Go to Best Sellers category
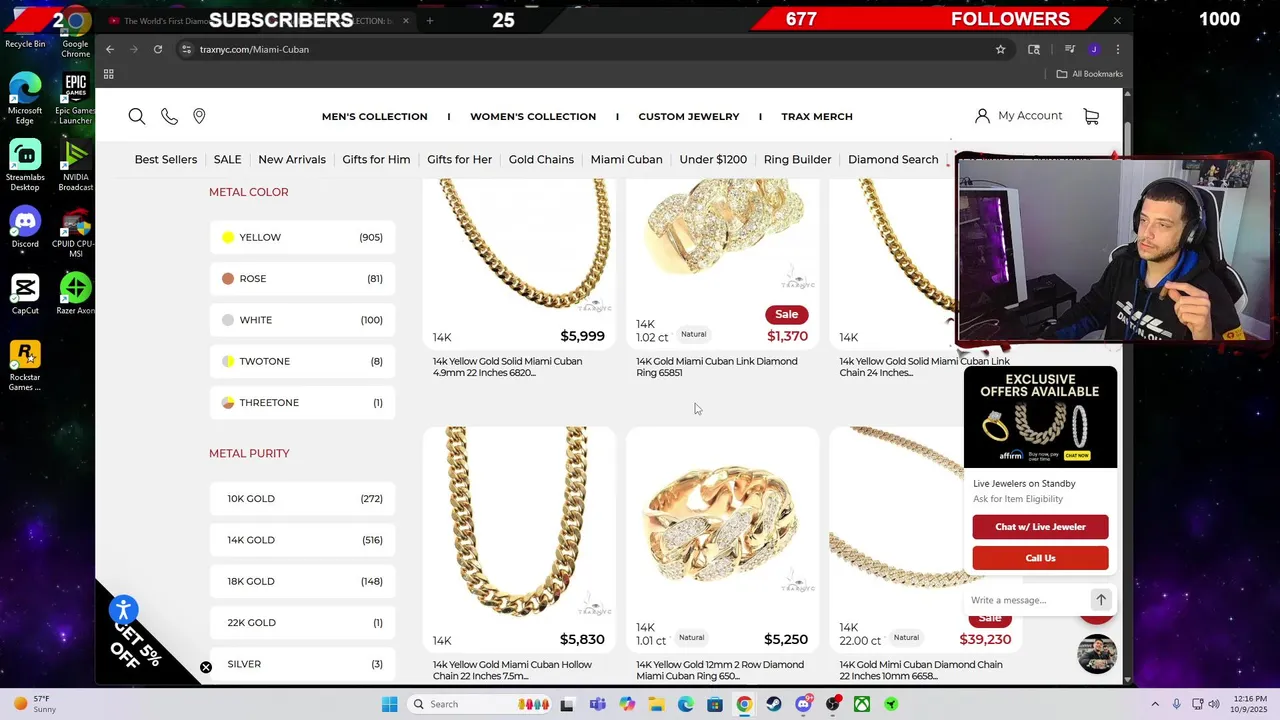 [166, 159]
